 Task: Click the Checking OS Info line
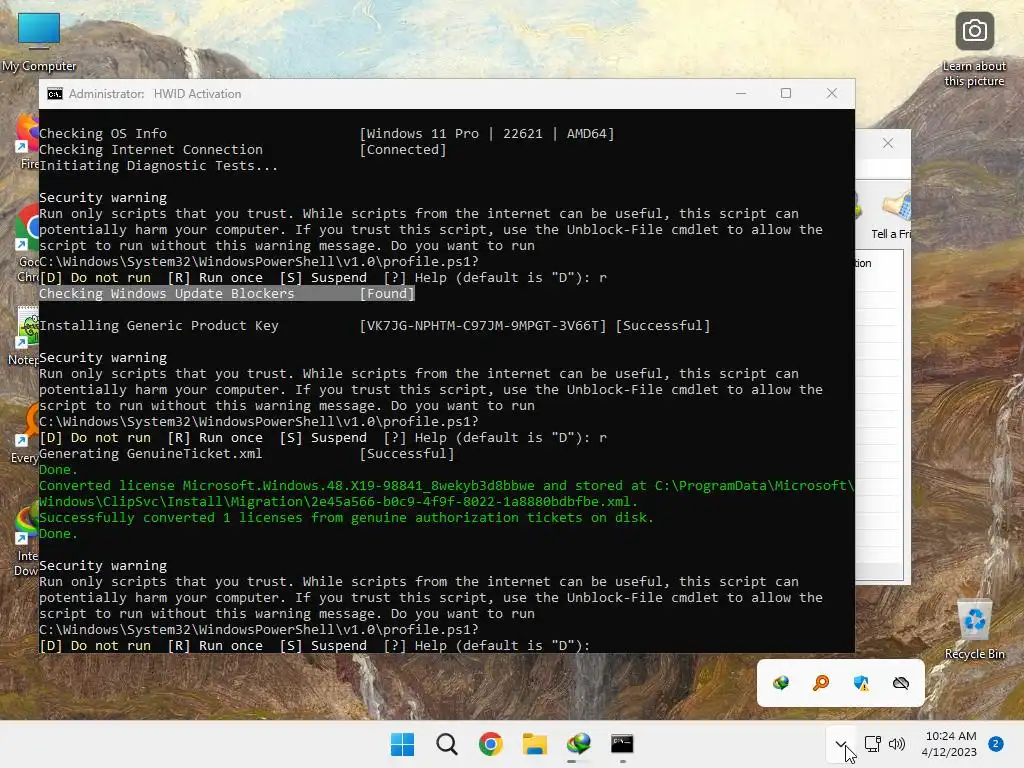point(327,133)
